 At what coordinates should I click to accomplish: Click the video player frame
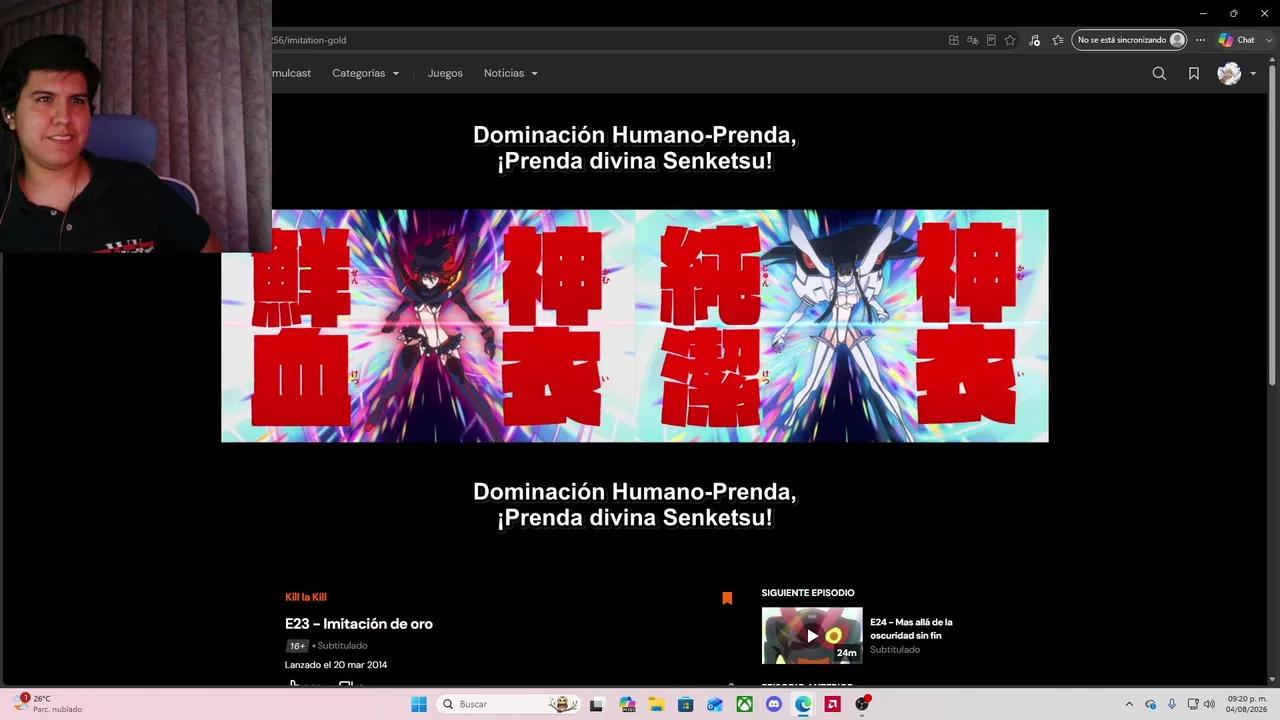(635, 326)
